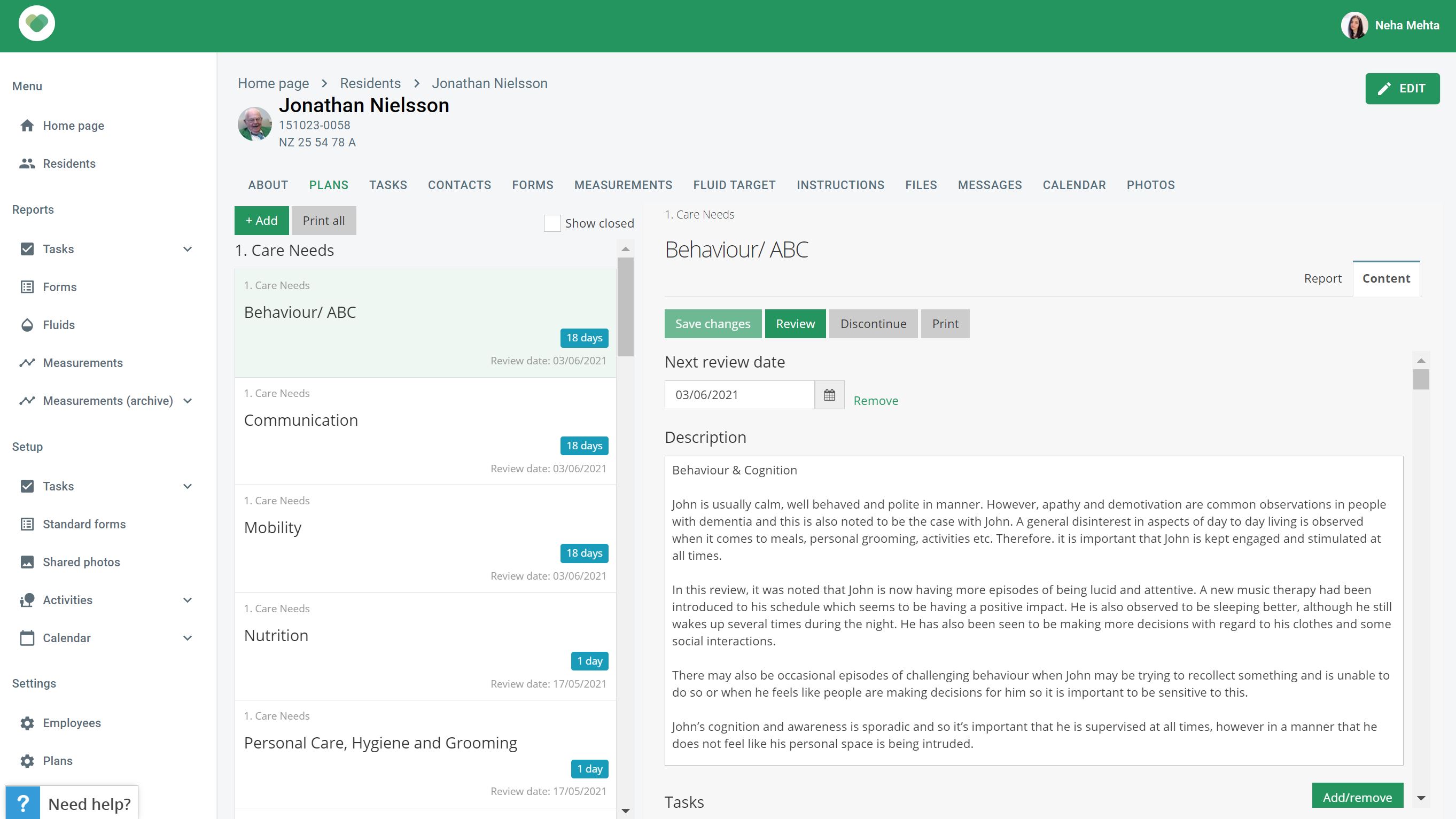Click the Home page house icon
The width and height of the screenshot is (1456, 819).
click(x=27, y=126)
